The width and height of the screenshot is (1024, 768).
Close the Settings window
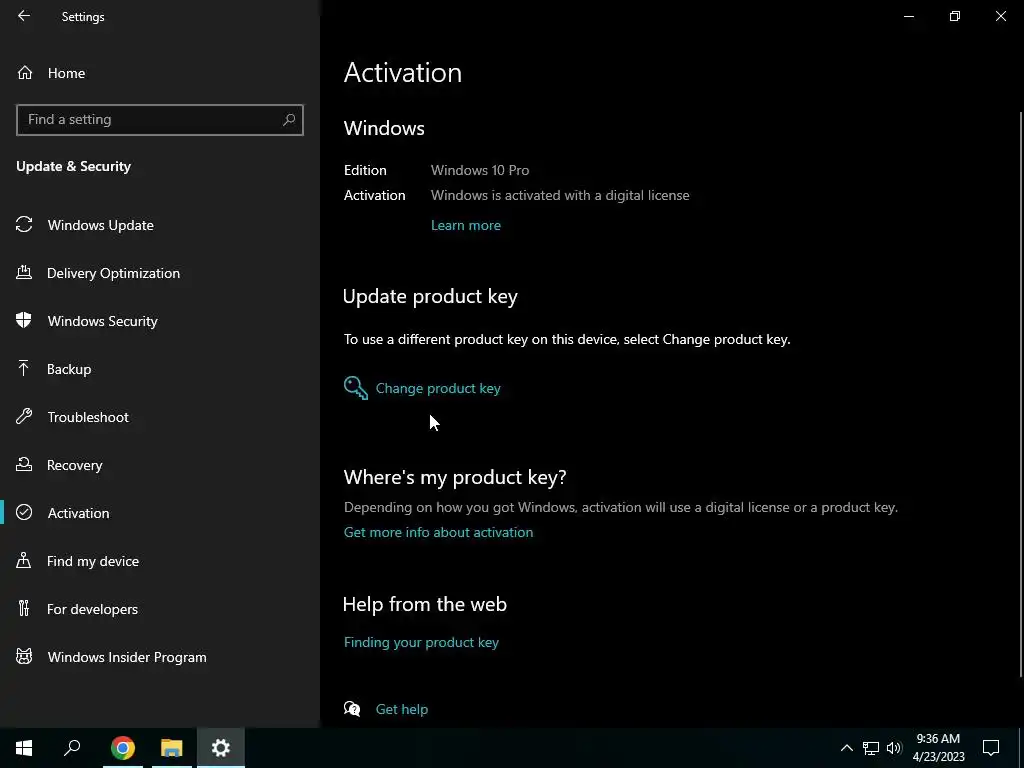coord(1000,16)
